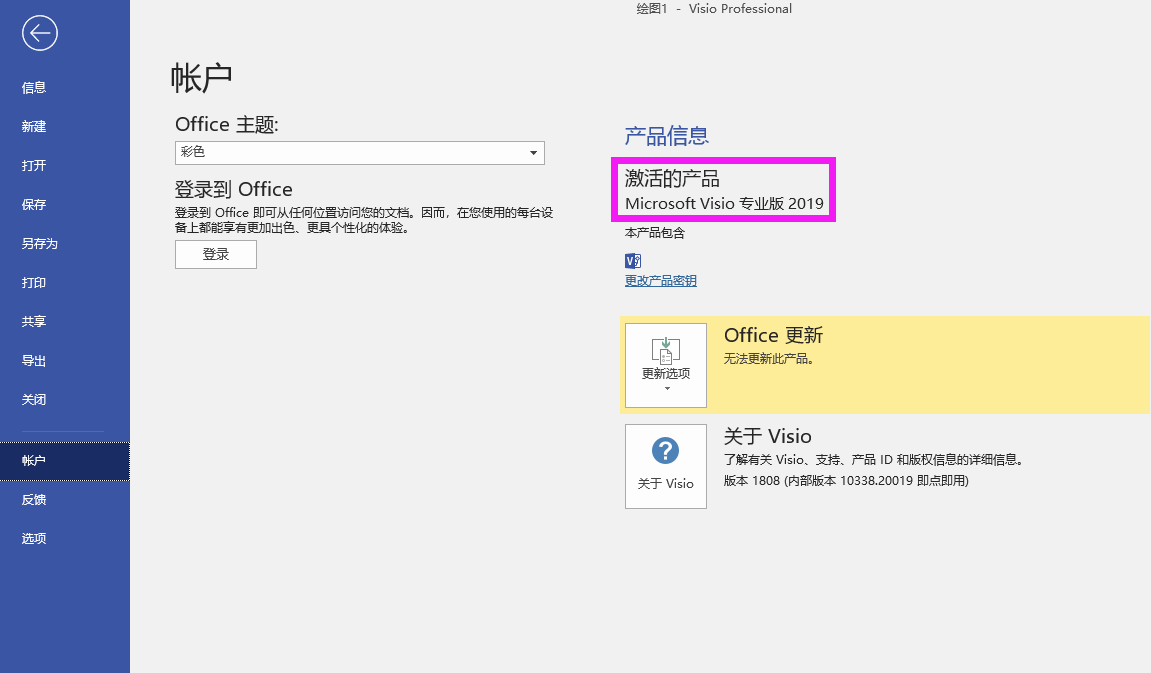Click the 关于 Visio question mark button
Viewport: 1151px width, 673px height.
pyautogui.click(x=665, y=466)
